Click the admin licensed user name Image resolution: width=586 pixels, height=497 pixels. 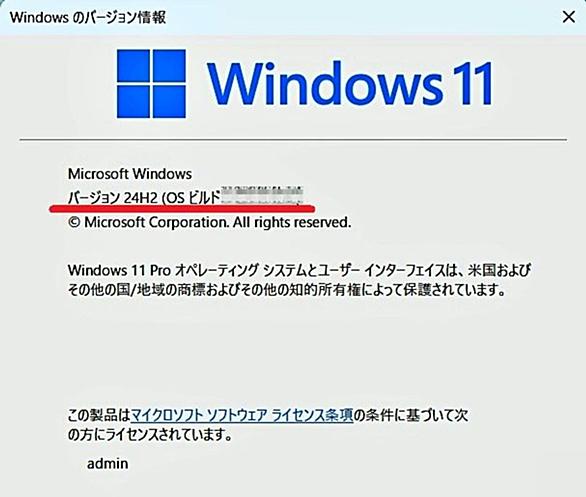108,464
